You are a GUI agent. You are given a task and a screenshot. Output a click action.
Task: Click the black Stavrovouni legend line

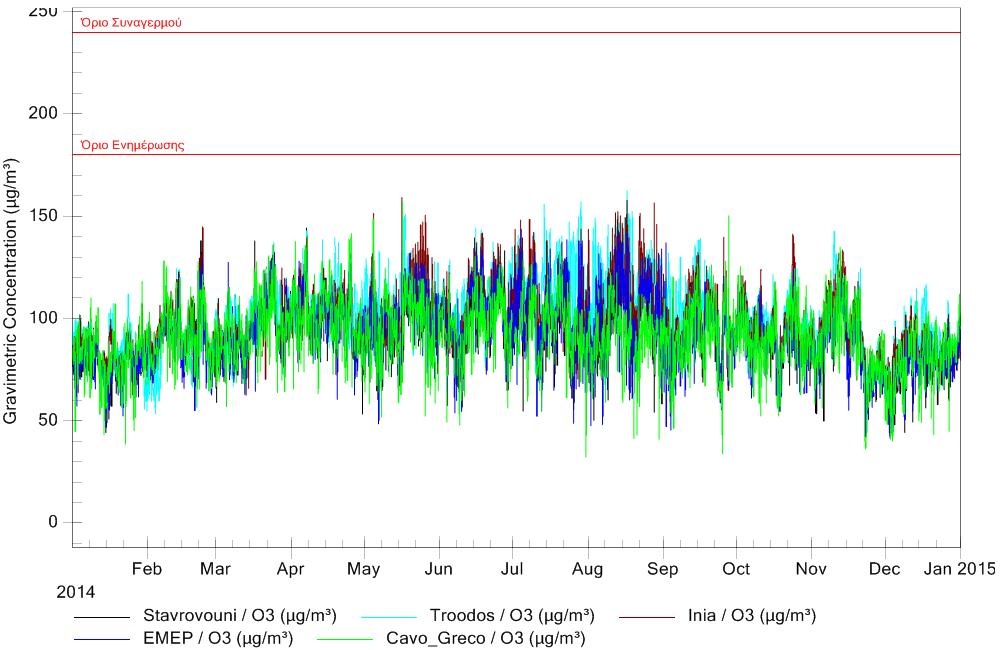(101, 617)
